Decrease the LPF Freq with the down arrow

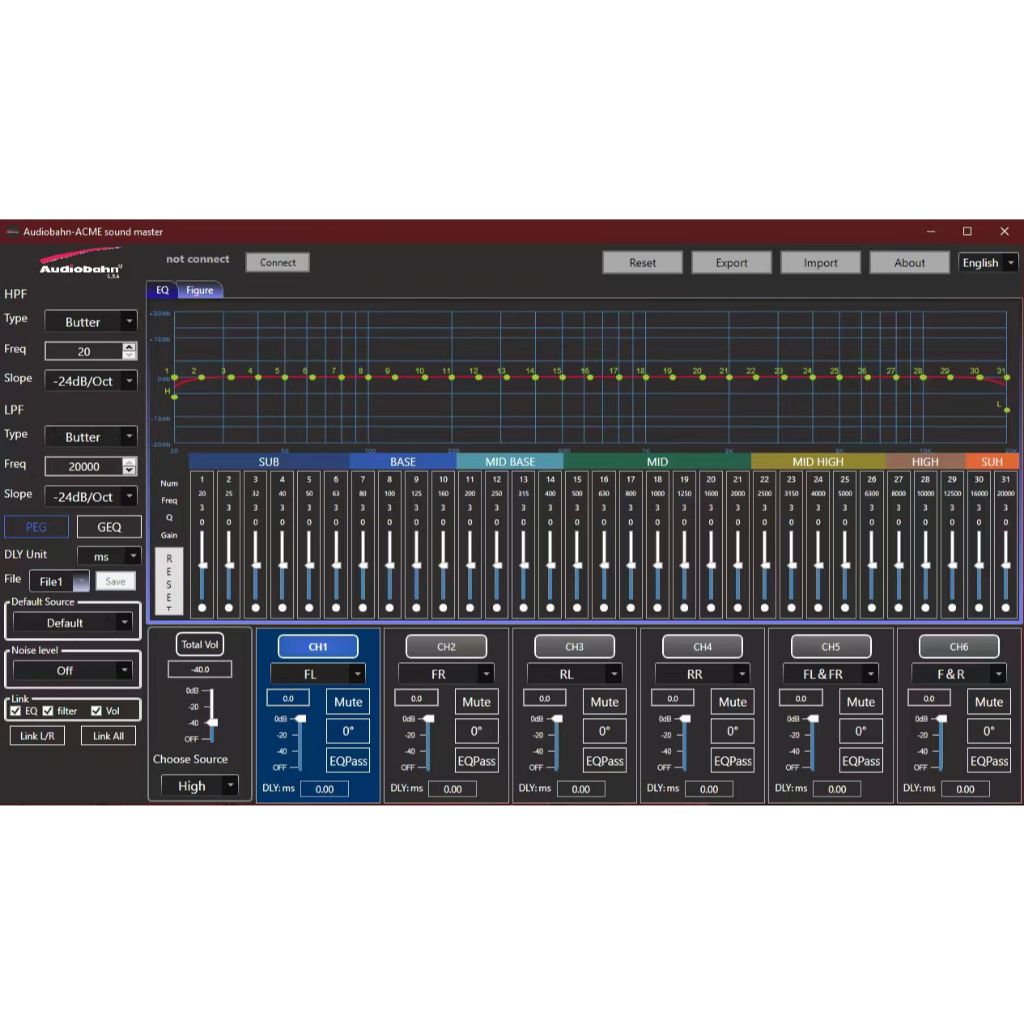[x=129, y=470]
